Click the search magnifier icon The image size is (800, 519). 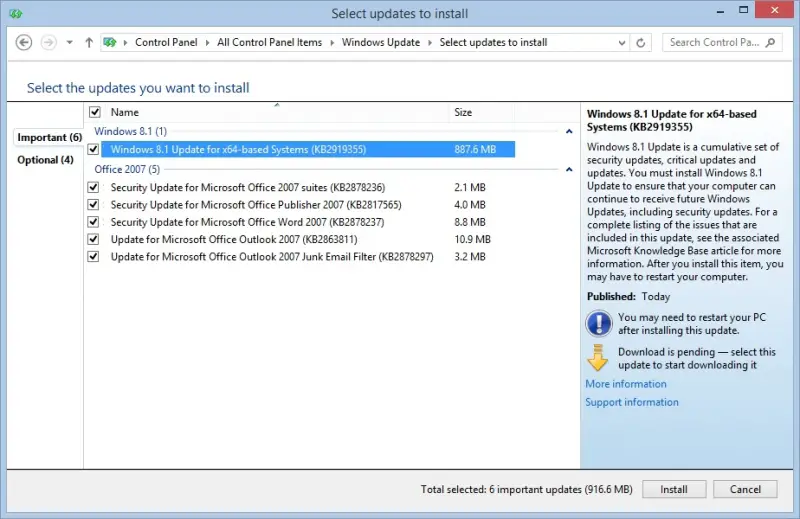click(770, 42)
